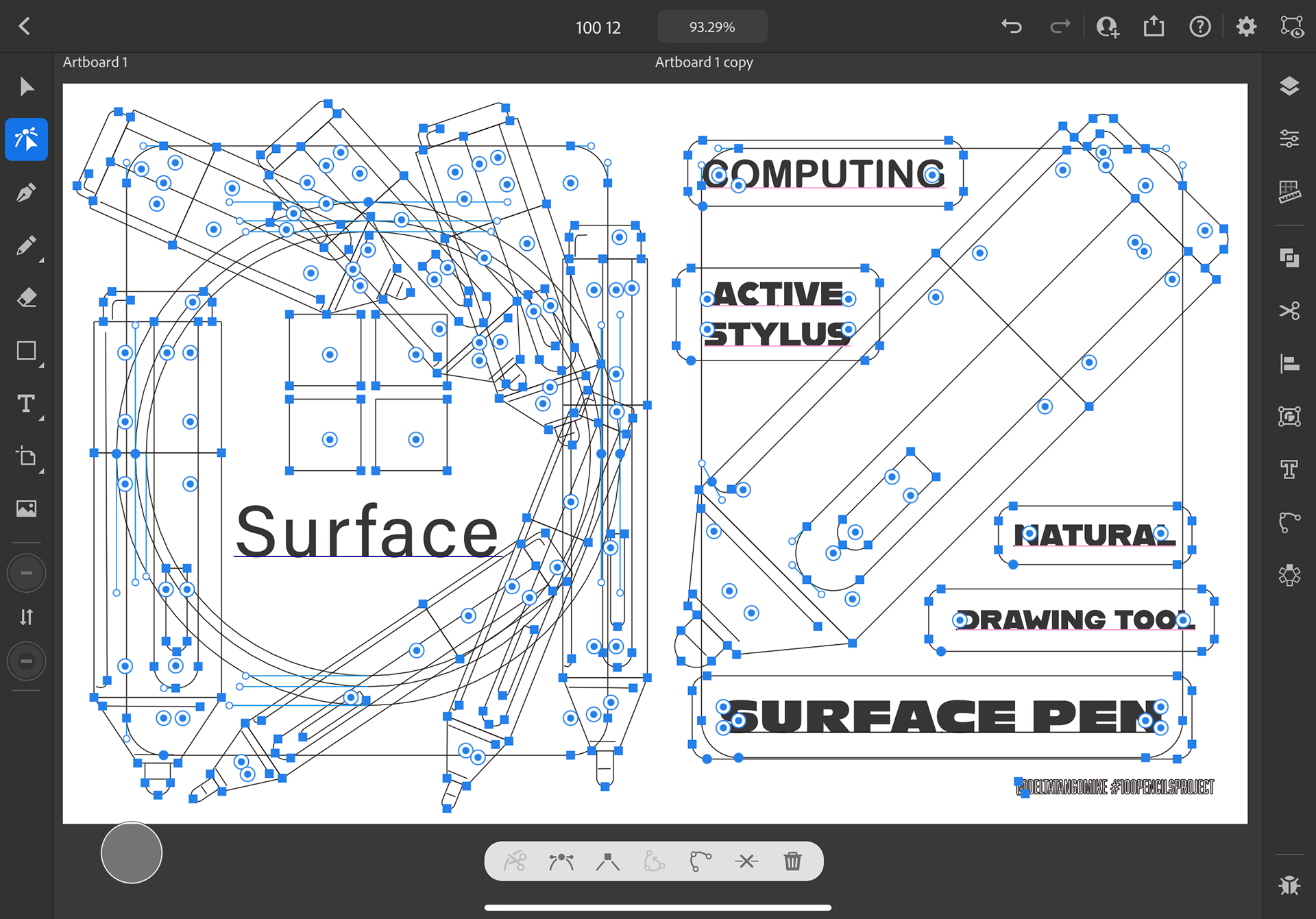Convert selected anchors to smooth
The height and width of the screenshot is (919, 1316).
pyautogui.click(x=561, y=861)
